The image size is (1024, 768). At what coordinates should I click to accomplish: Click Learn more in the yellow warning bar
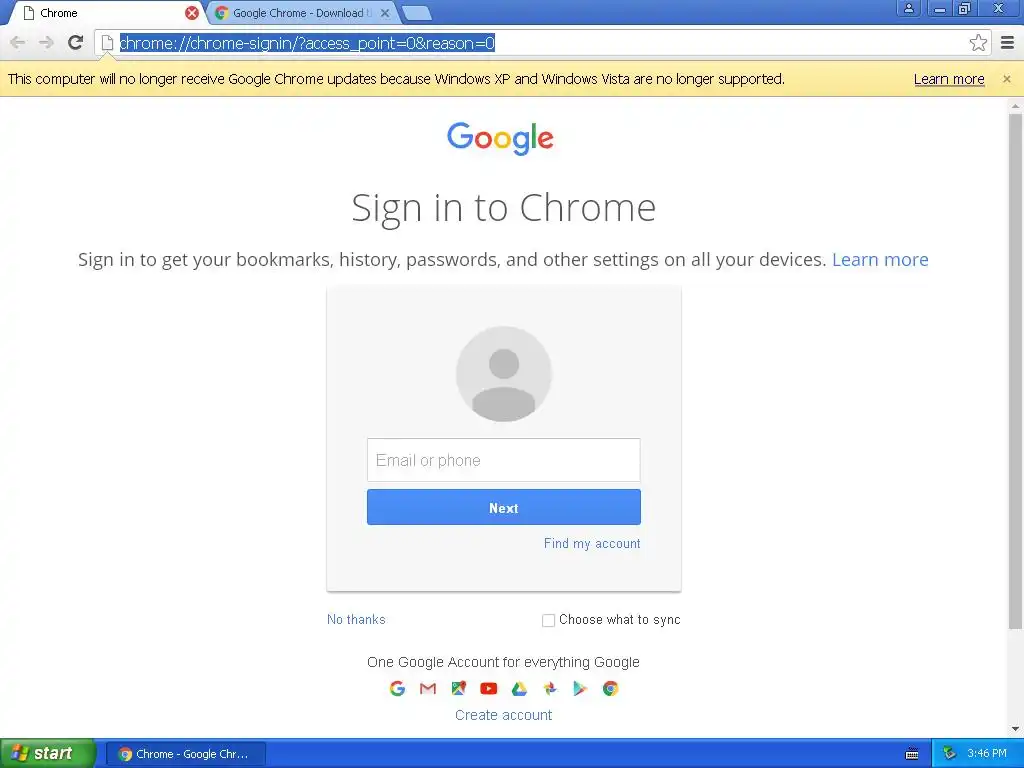[x=949, y=79]
